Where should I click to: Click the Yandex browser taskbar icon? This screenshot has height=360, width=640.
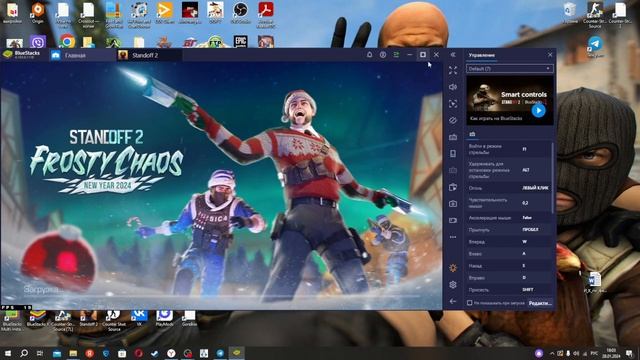(x=171, y=353)
